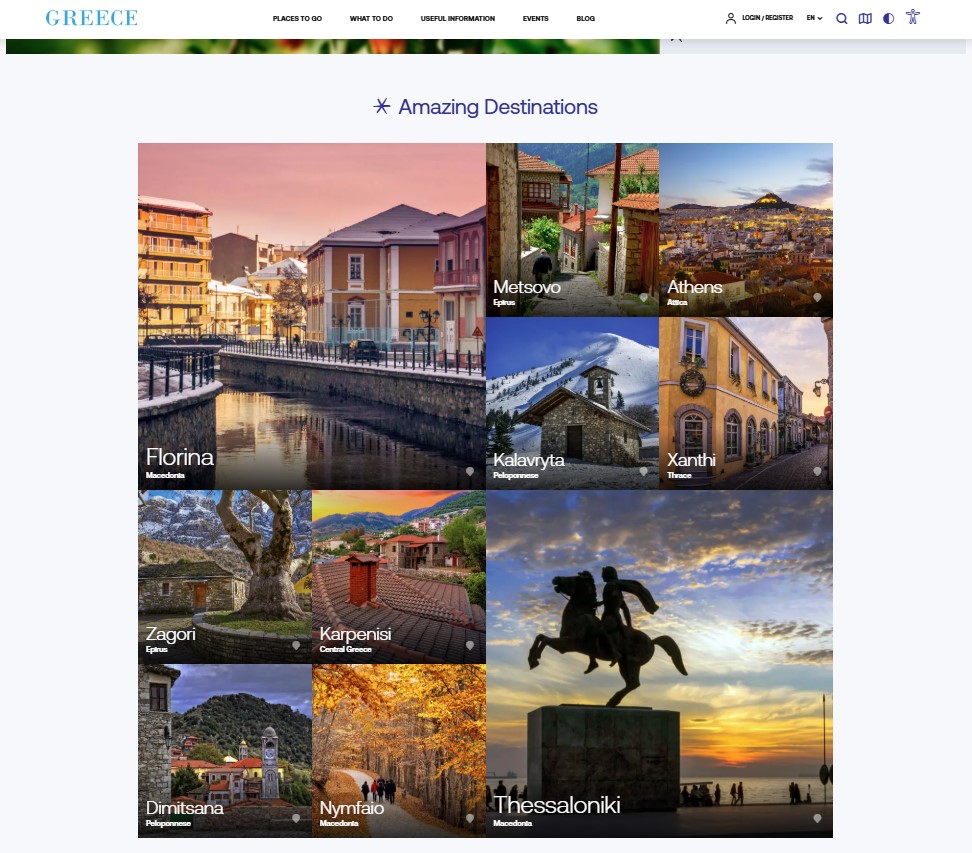
Task: Click Login / Register link
Action: (767, 18)
